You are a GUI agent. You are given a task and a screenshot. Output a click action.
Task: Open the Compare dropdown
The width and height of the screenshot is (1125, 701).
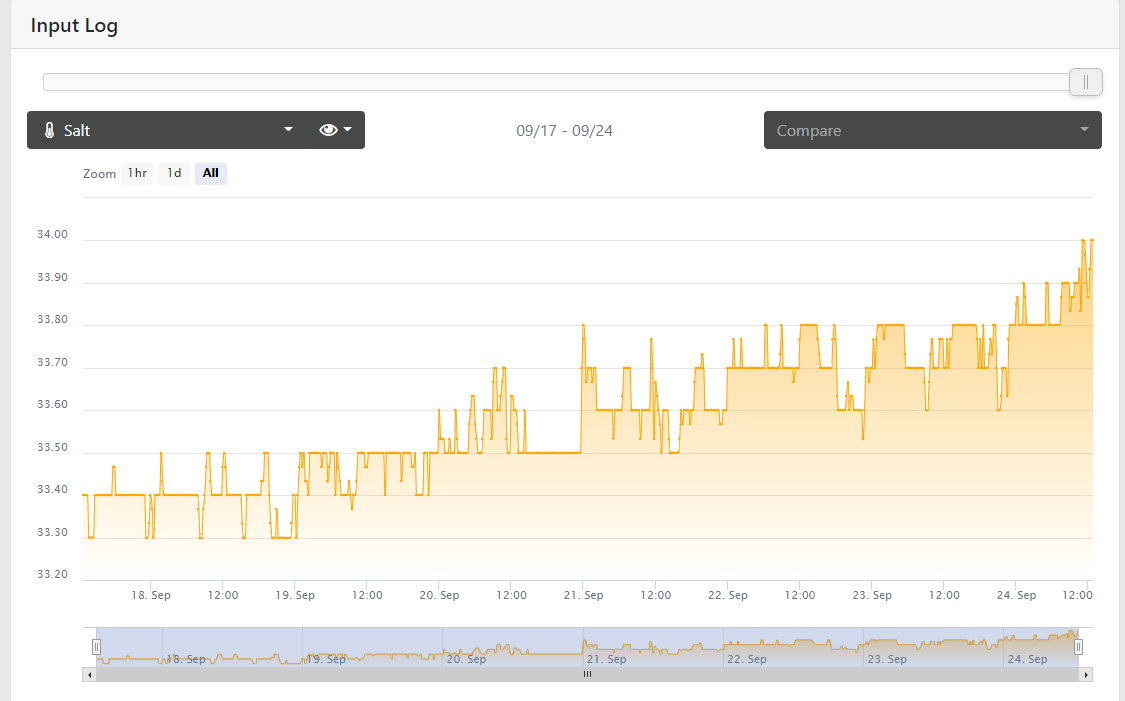point(932,130)
